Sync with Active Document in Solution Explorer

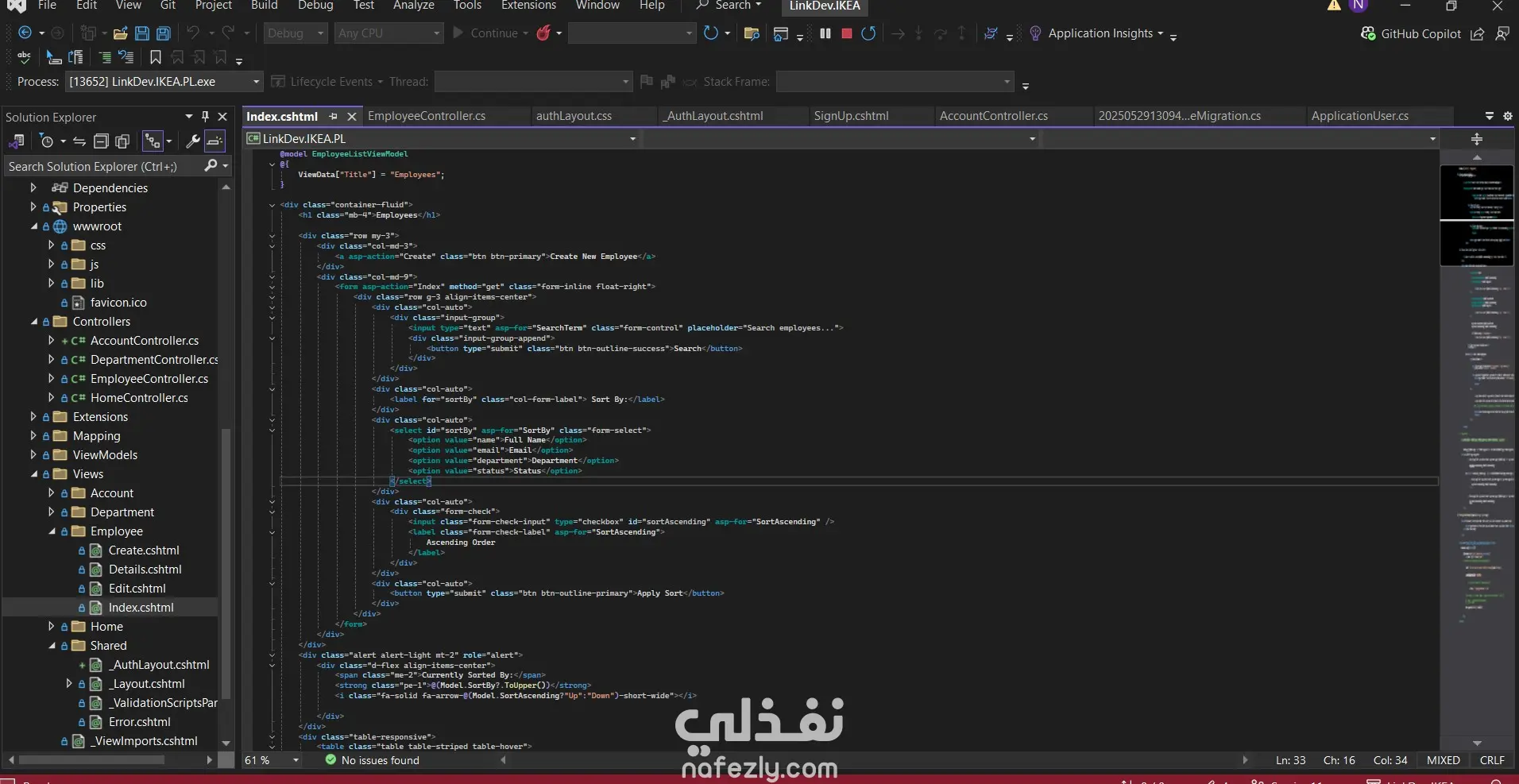pos(79,141)
